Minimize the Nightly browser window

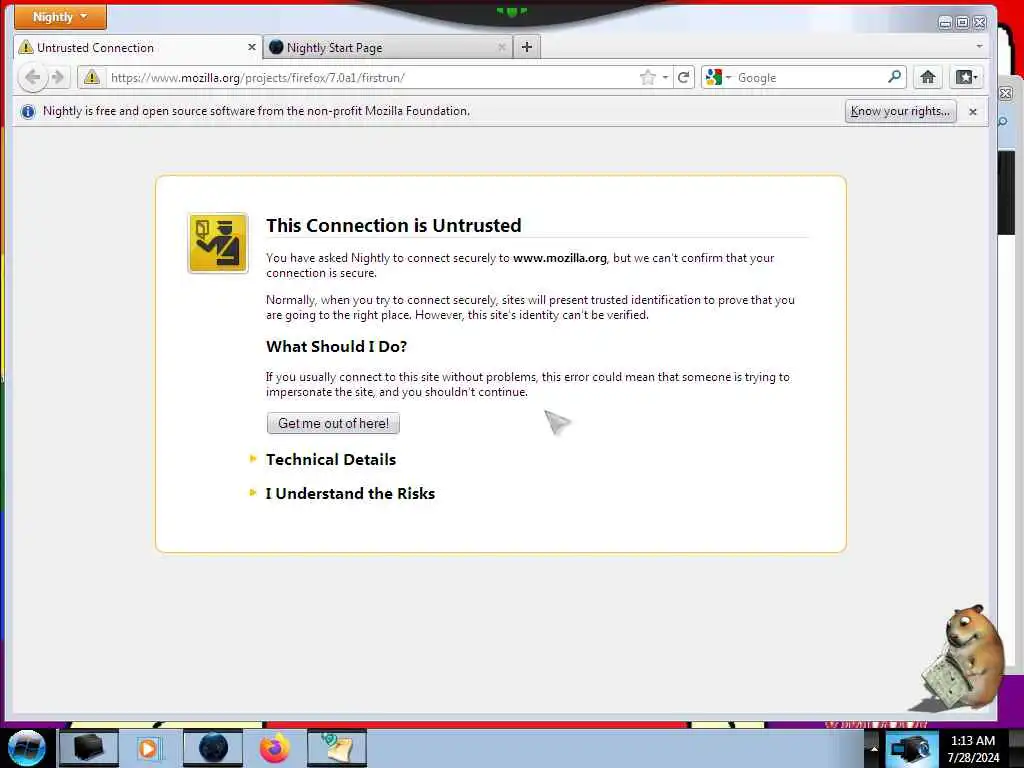[945, 23]
